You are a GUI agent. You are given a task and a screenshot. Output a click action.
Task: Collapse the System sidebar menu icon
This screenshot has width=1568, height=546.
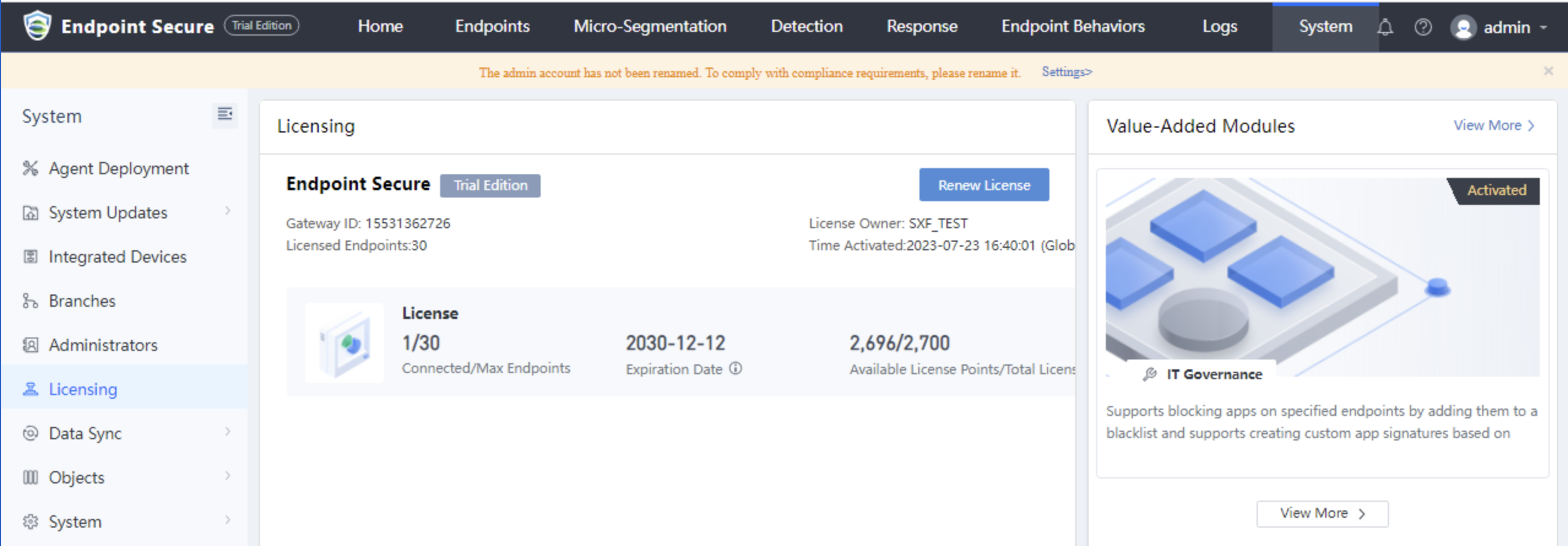click(225, 114)
